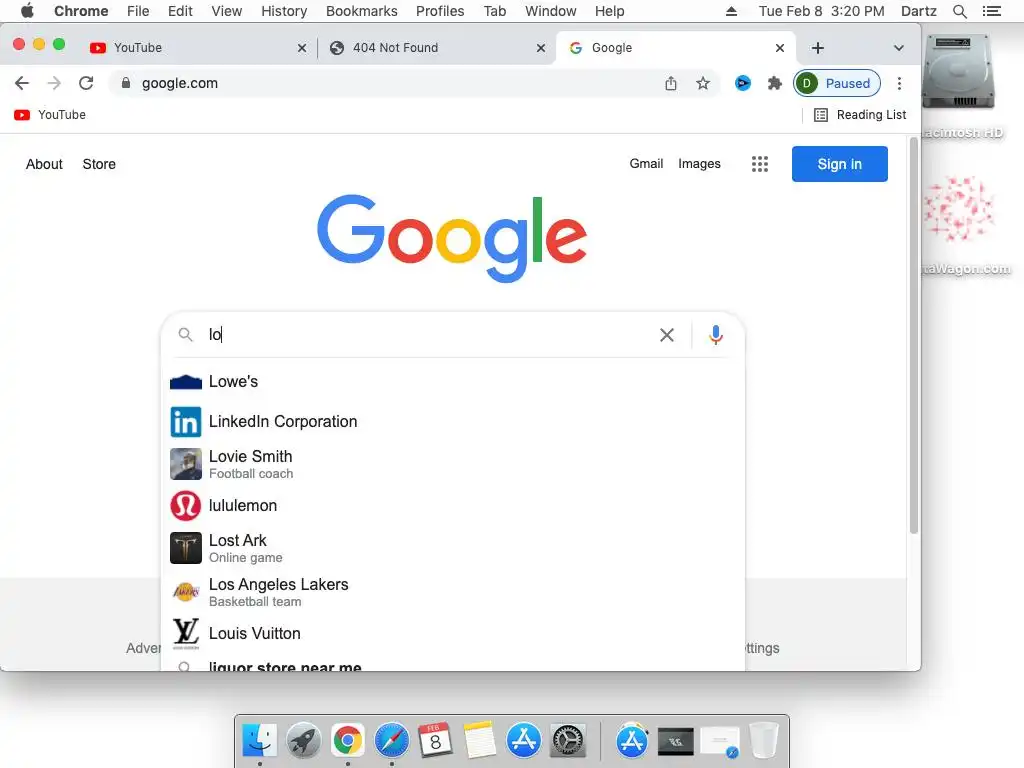The height and width of the screenshot is (768, 1024).
Task: Click the date and time in menu bar
Action: click(822, 11)
